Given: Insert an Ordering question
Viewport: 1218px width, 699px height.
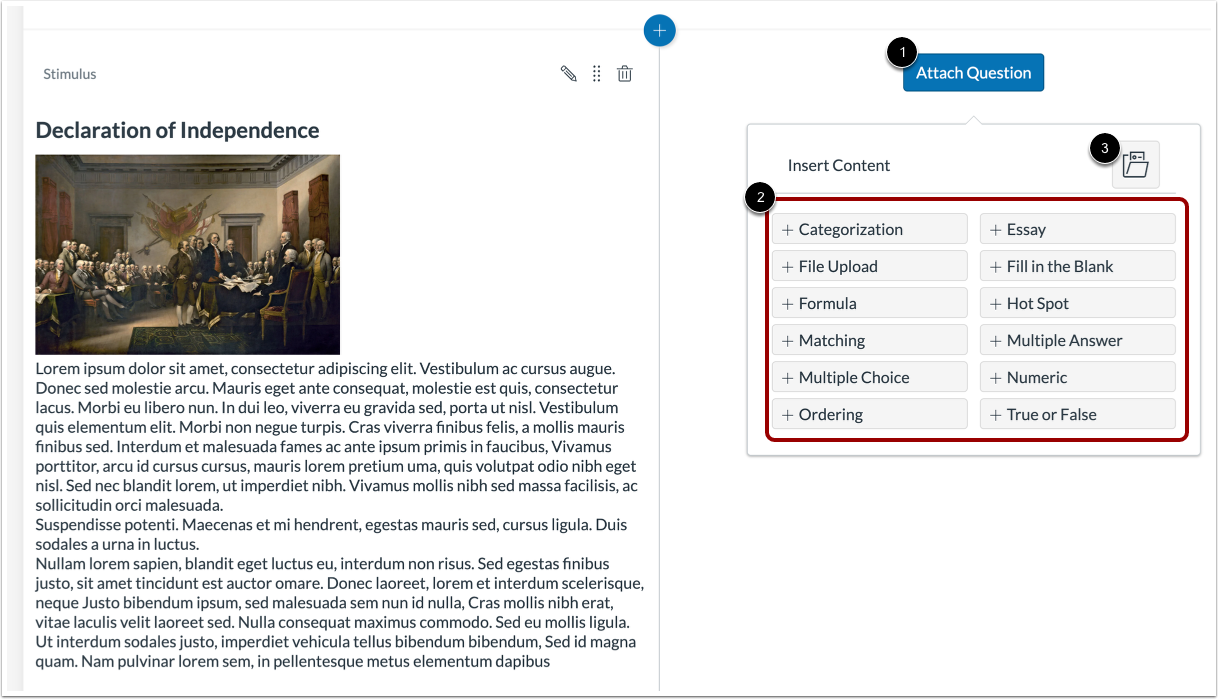Looking at the screenshot, I should [870, 414].
